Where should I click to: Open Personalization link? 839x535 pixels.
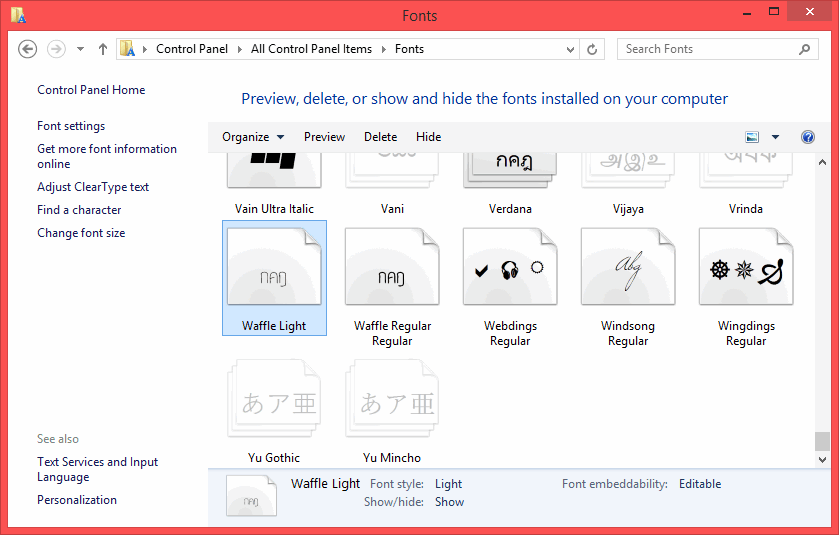point(77,500)
